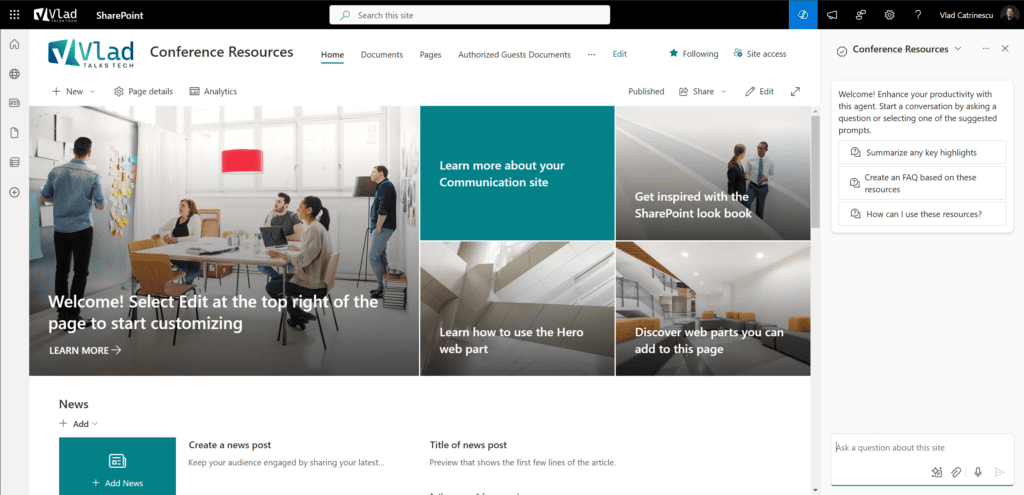
Task: Click the sparkle prompt suggestions icon
Action: point(937,472)
